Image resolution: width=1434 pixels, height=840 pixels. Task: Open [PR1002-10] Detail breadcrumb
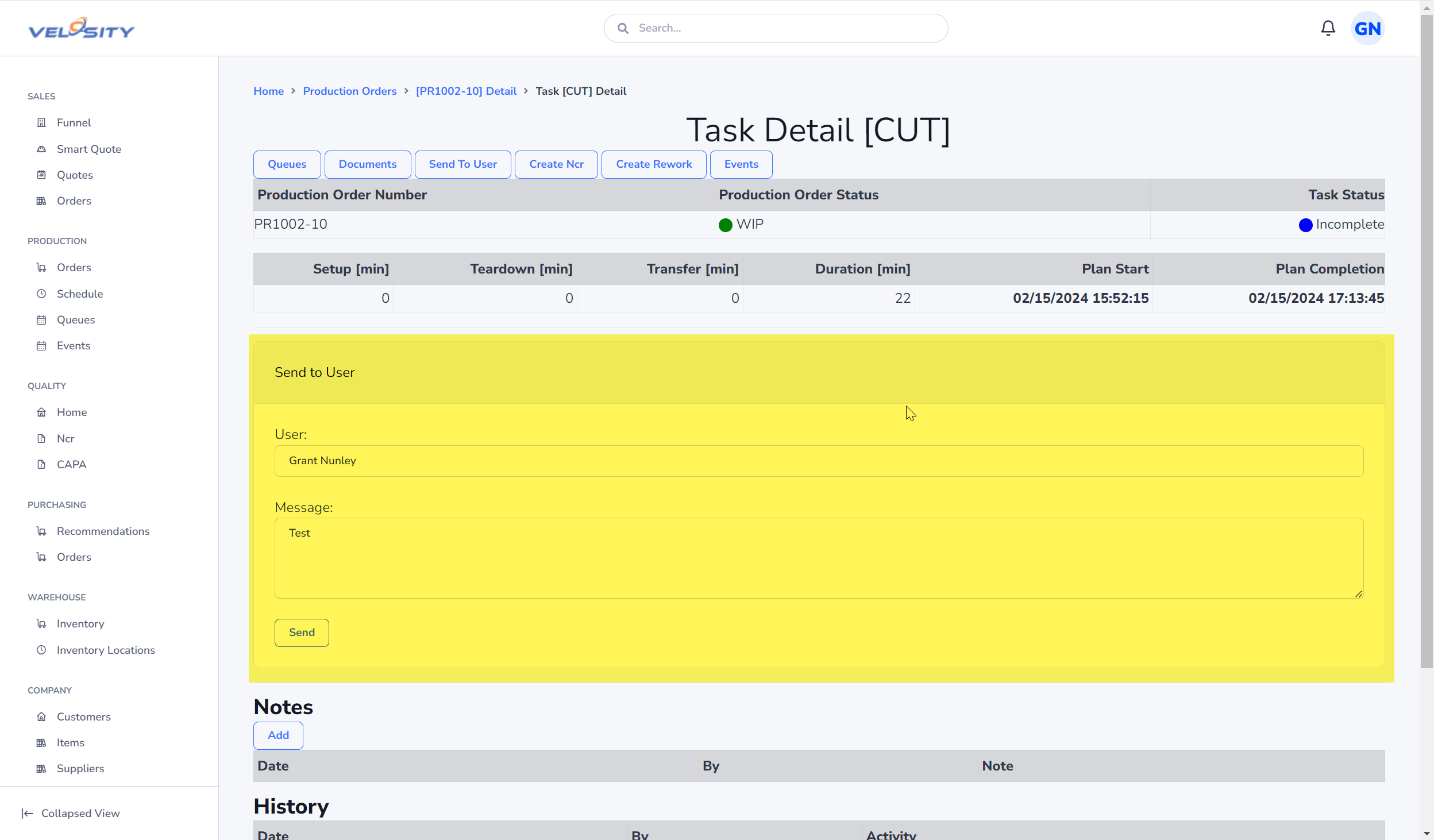[x=466, y=91]
